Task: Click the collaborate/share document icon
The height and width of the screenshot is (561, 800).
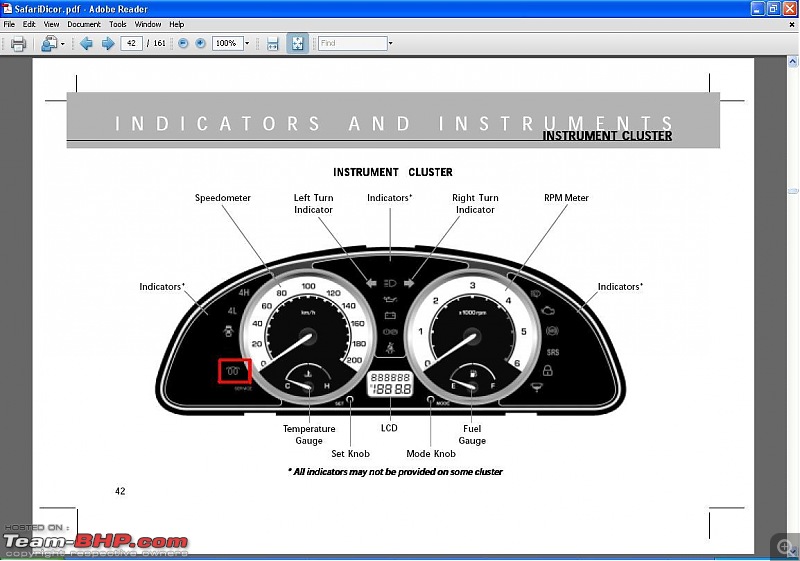Action: coord(49,44)
